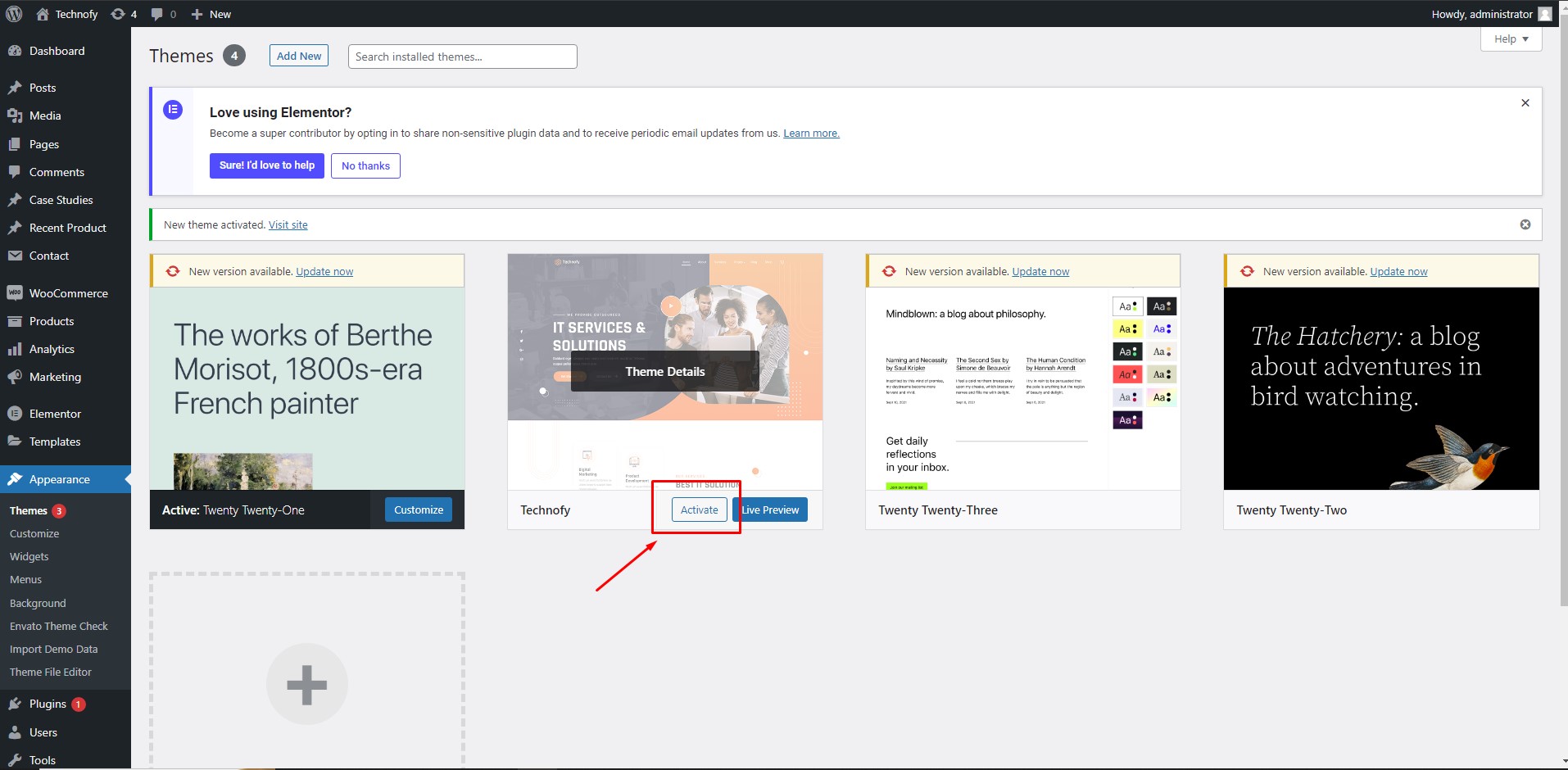Click the Learn more link

click(811, 133)
